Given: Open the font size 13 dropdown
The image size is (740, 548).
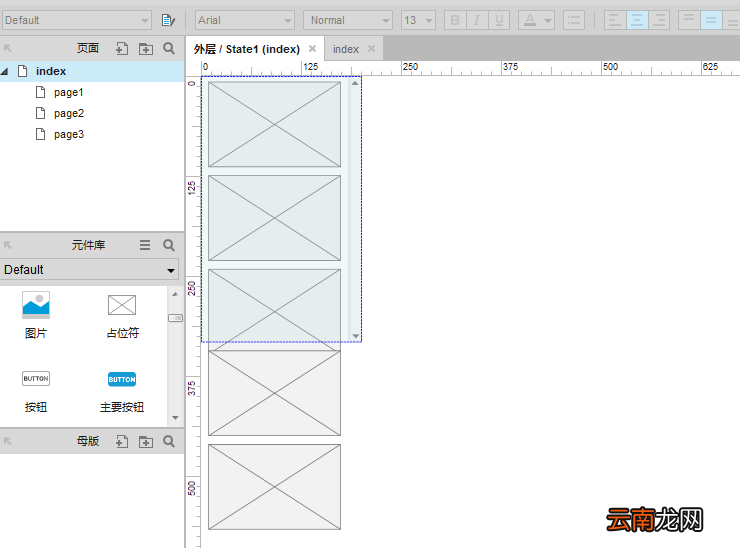Looking at the screenshot, I should [418, 20].
